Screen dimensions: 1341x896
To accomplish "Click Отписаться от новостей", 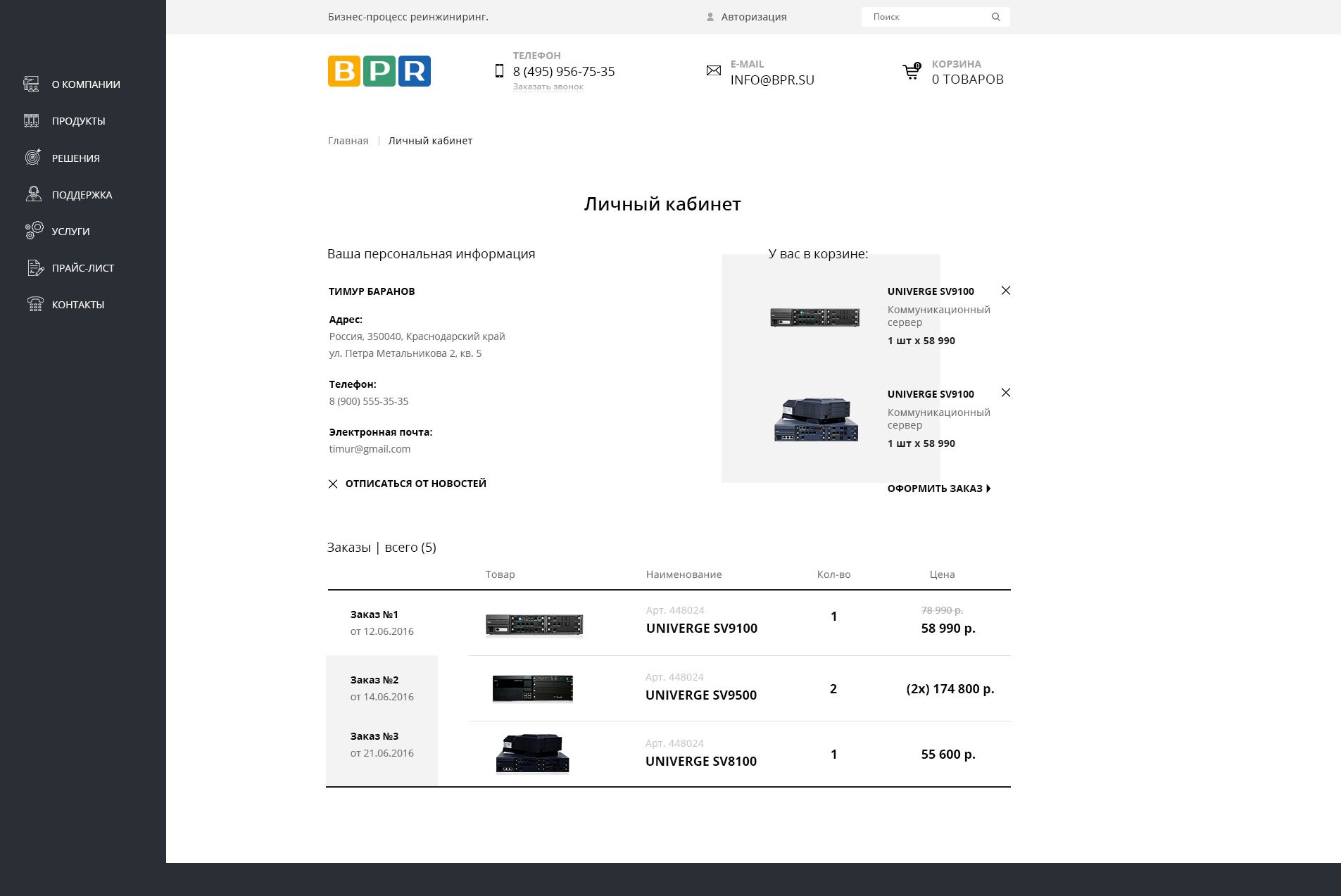I will 416,484.
